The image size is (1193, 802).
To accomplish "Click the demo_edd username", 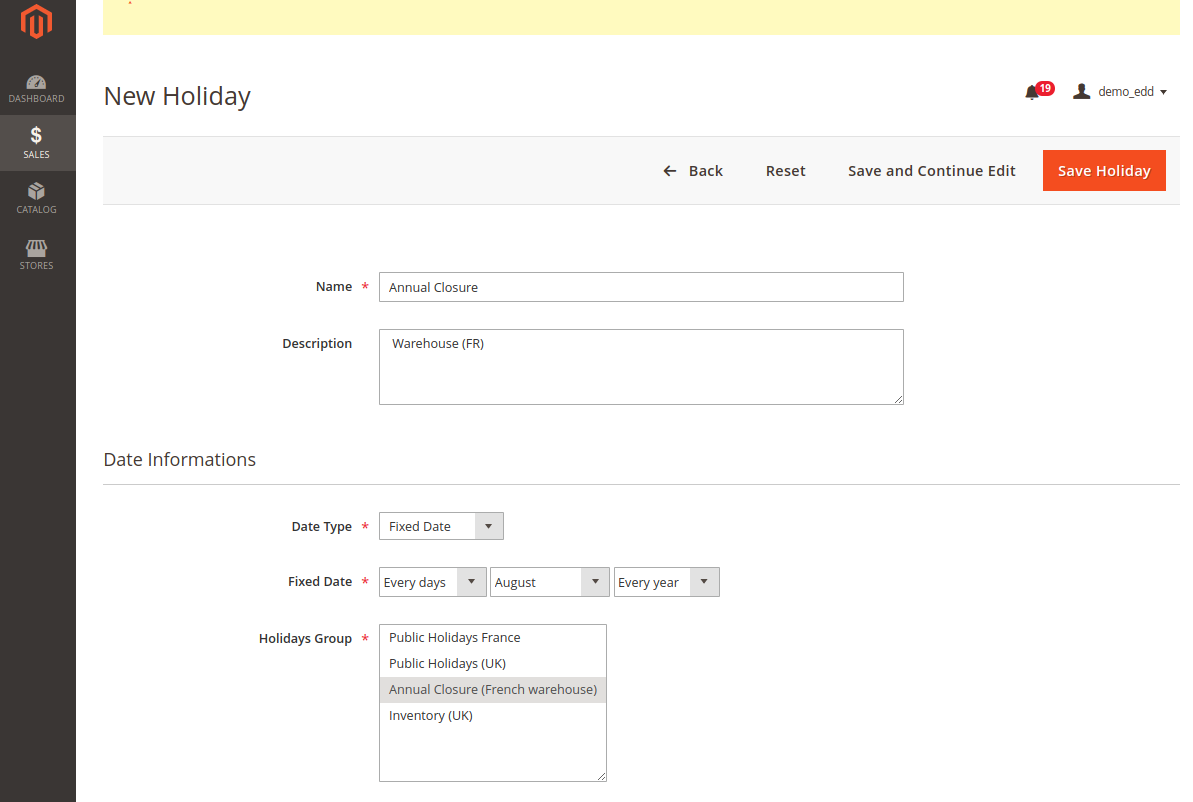I will 1126,91.
